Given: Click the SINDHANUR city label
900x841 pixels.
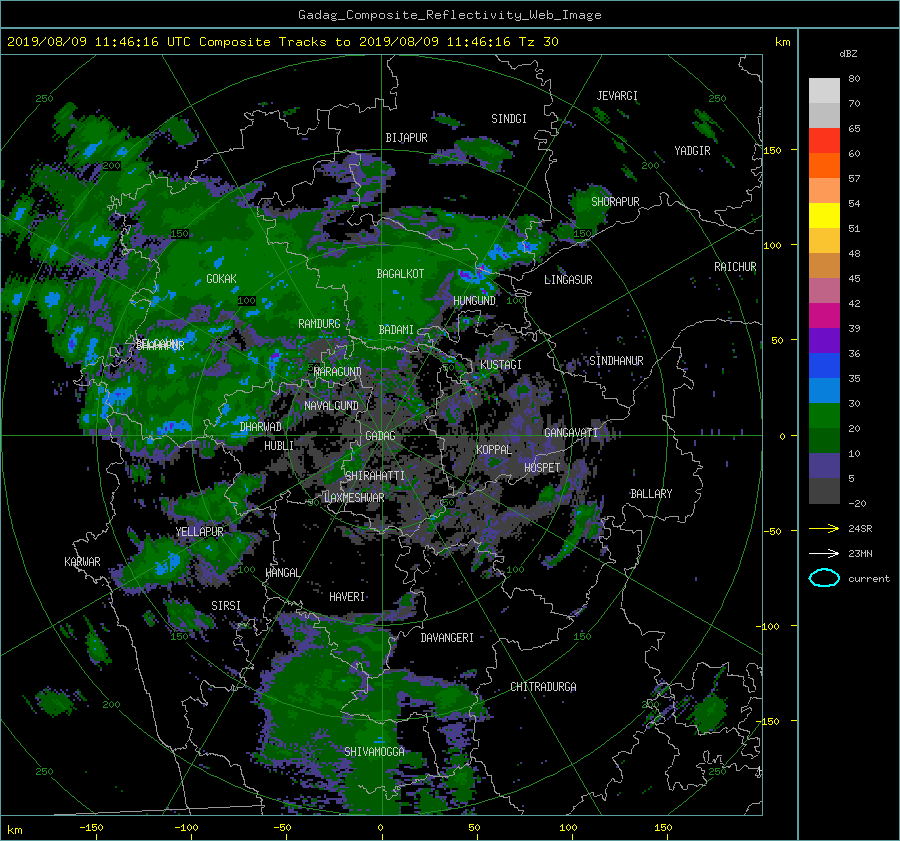Looking at the screenshot, I should click(x=616, y=361).
